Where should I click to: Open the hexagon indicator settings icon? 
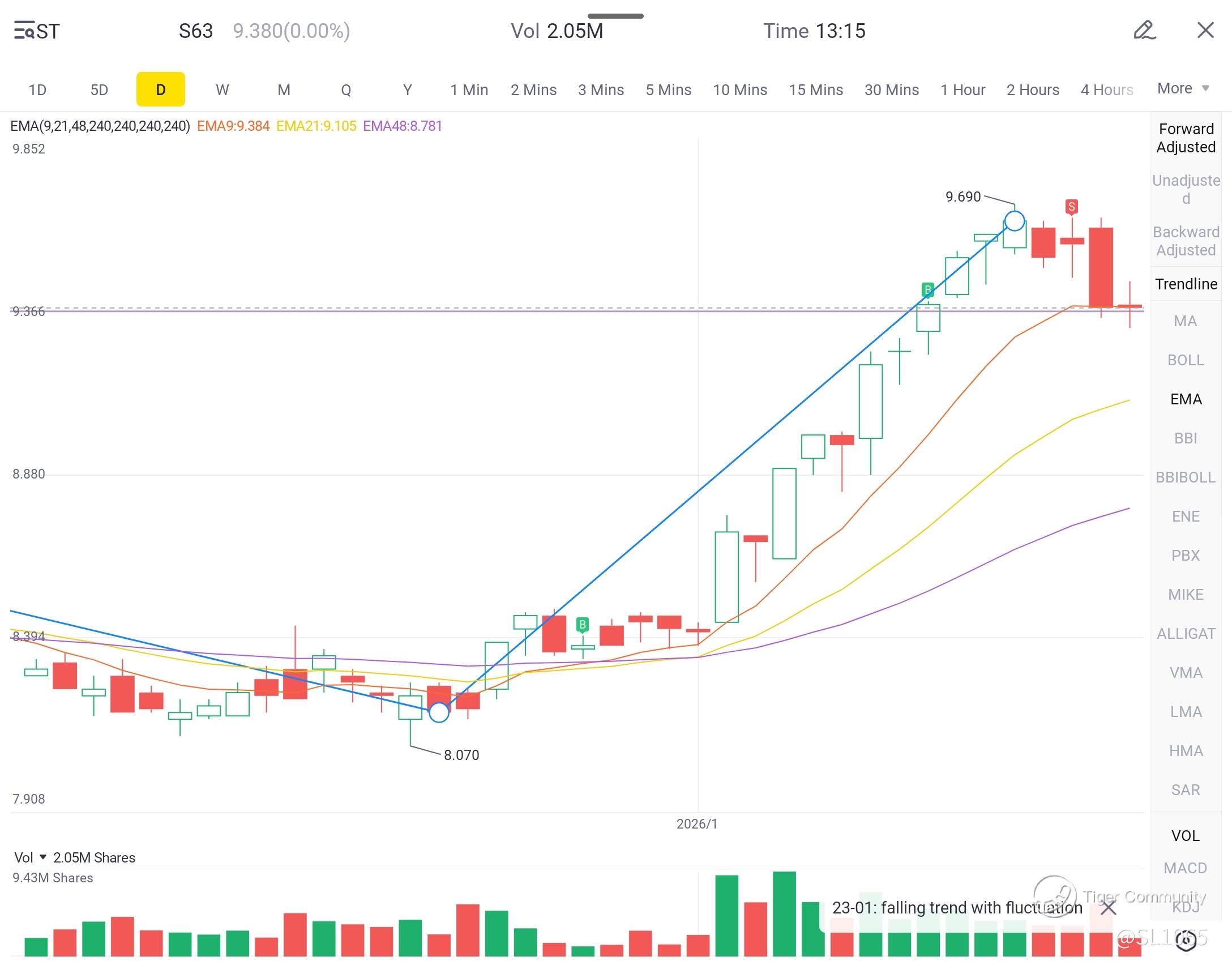pyautogui.click(x=1186, y=941)
